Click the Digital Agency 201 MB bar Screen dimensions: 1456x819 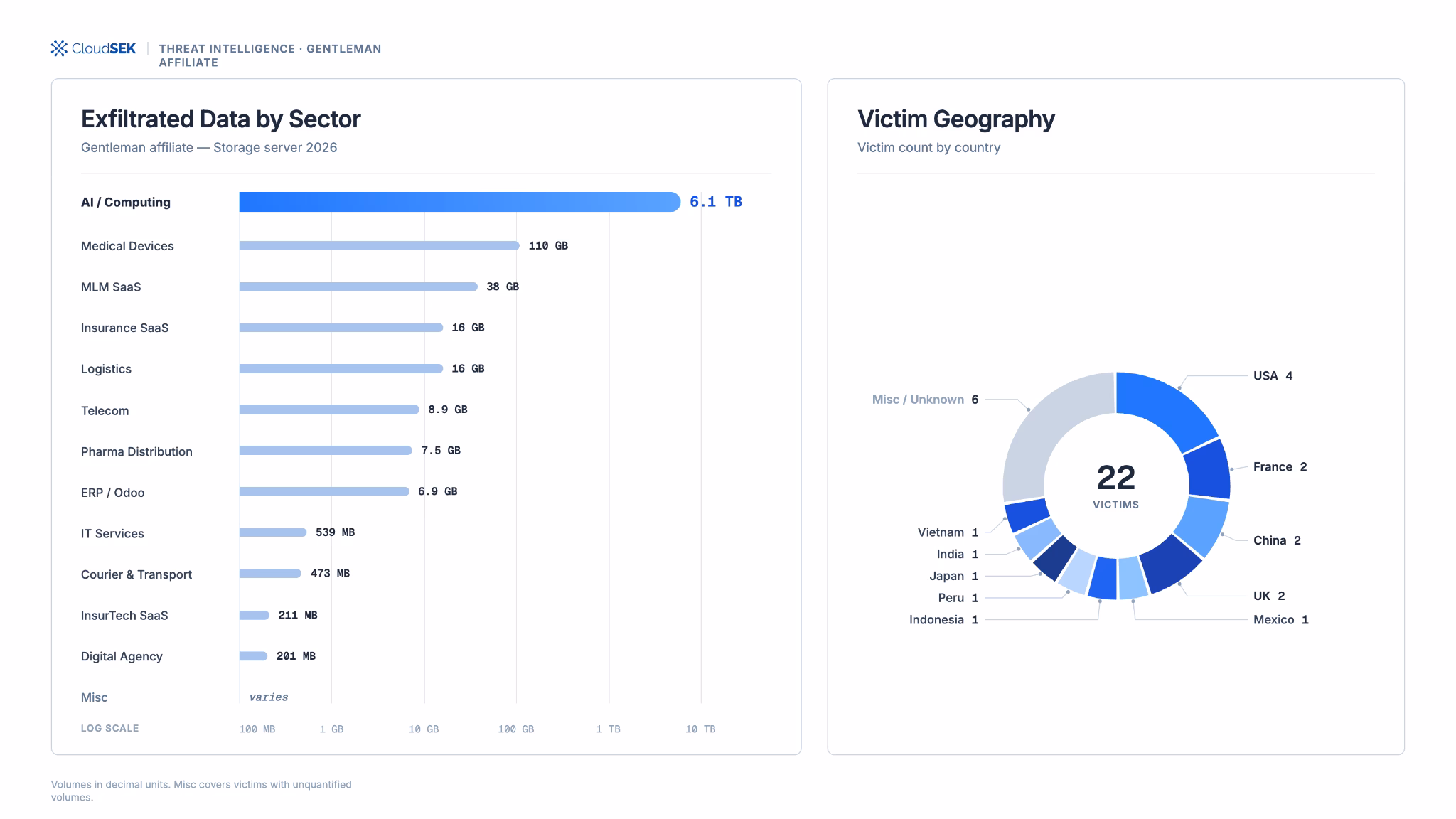[x=254, y=656]
